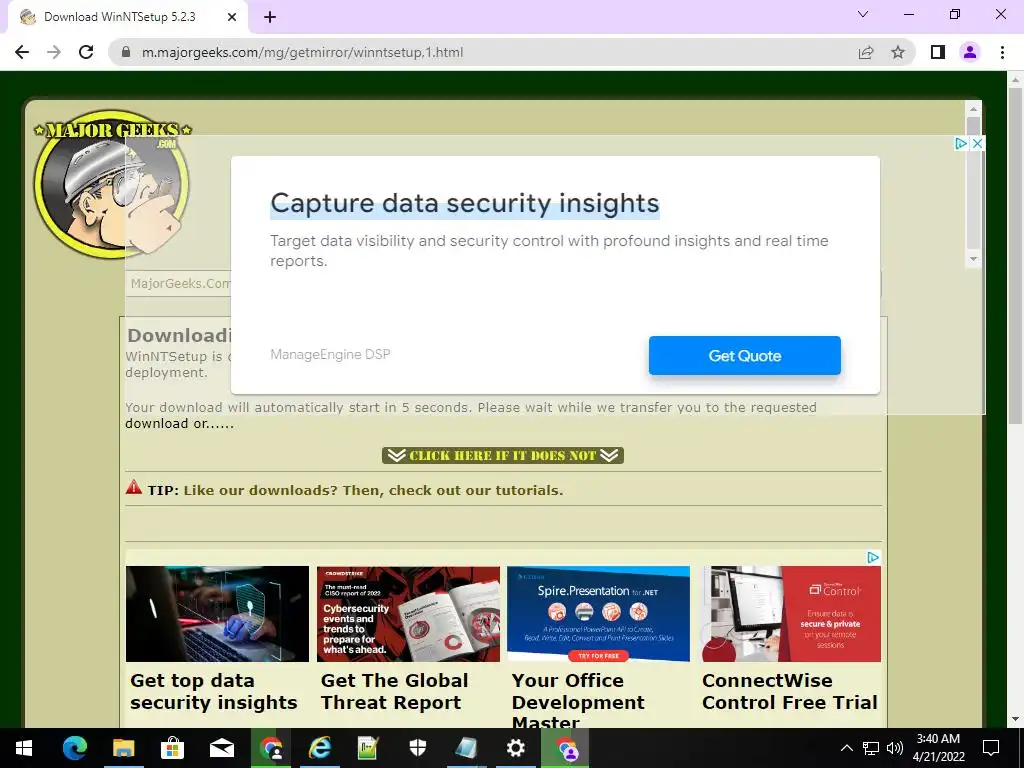Open the Chrome side panel
This screenshot has width=1024, height=768.
(938, 52)
